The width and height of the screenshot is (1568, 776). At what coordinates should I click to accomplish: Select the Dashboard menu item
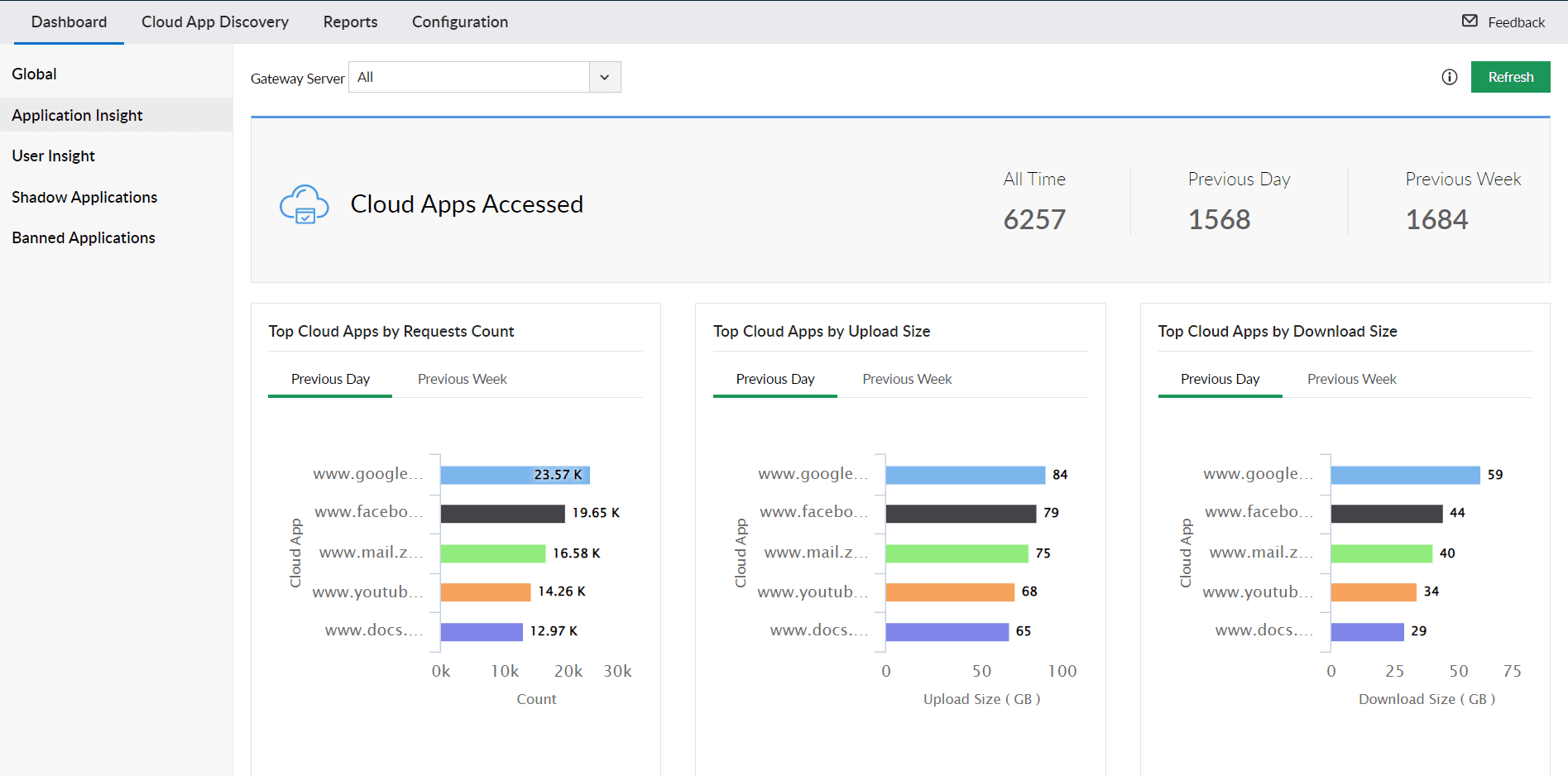pyautogui.click(x=69, y=22)
